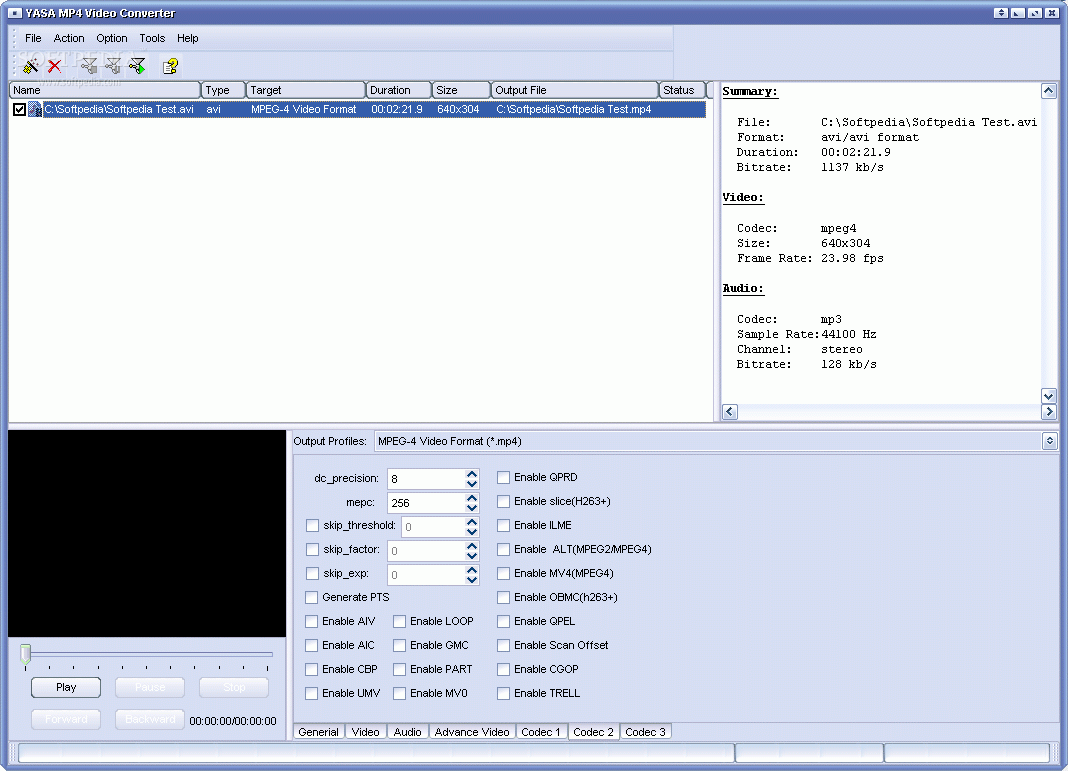Click the green-arrow start conversion icon
1068x771 pixels.
(x=138, y=65)
